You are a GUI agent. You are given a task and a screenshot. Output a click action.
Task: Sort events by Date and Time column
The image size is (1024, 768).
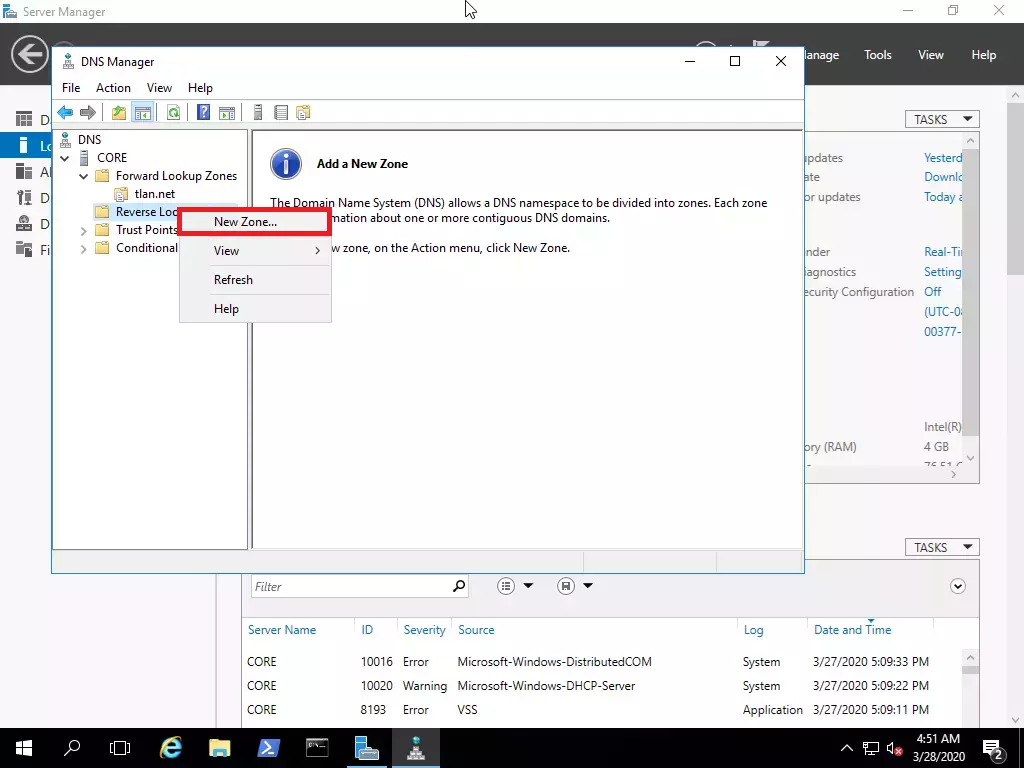[852, 630]
